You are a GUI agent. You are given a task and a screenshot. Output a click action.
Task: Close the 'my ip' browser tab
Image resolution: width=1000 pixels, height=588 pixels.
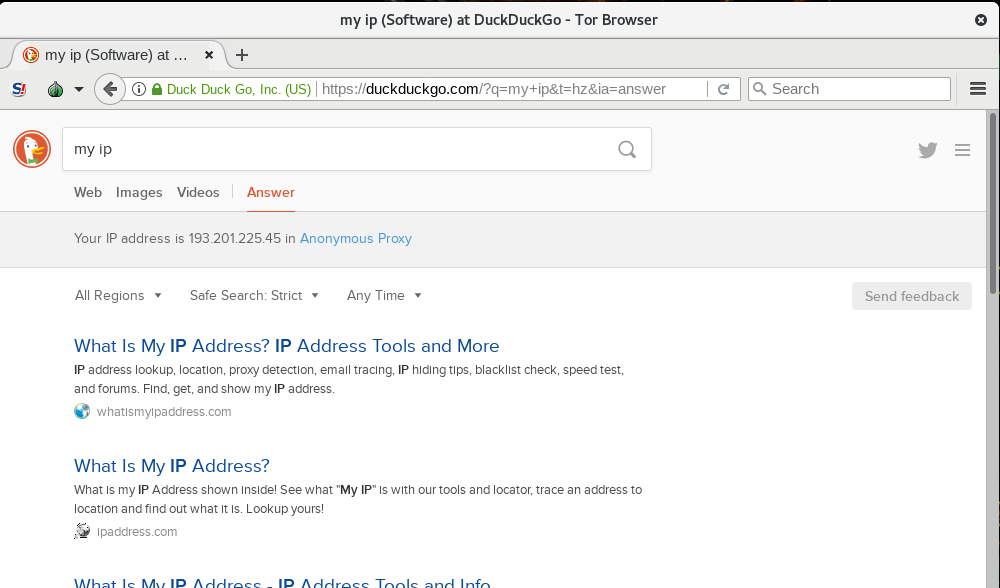pyautogui.click(x=209, y=55)
